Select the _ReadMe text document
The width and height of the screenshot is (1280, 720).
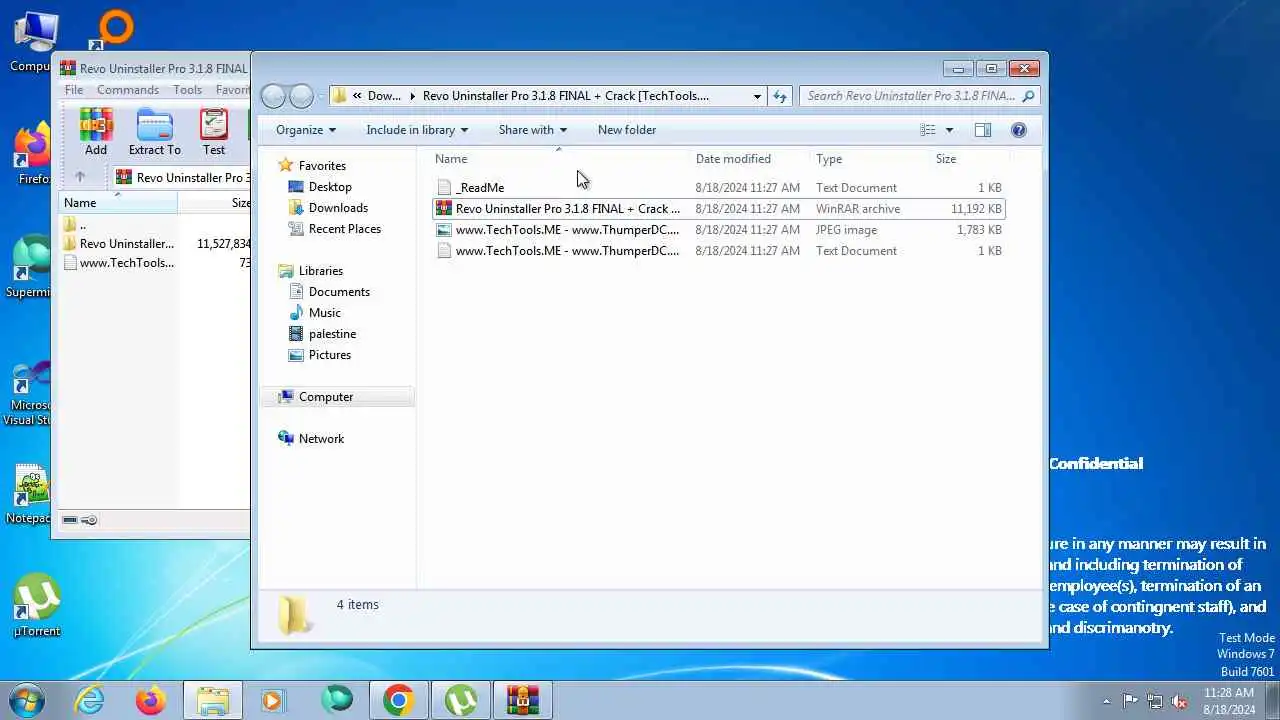coord(718,188)
